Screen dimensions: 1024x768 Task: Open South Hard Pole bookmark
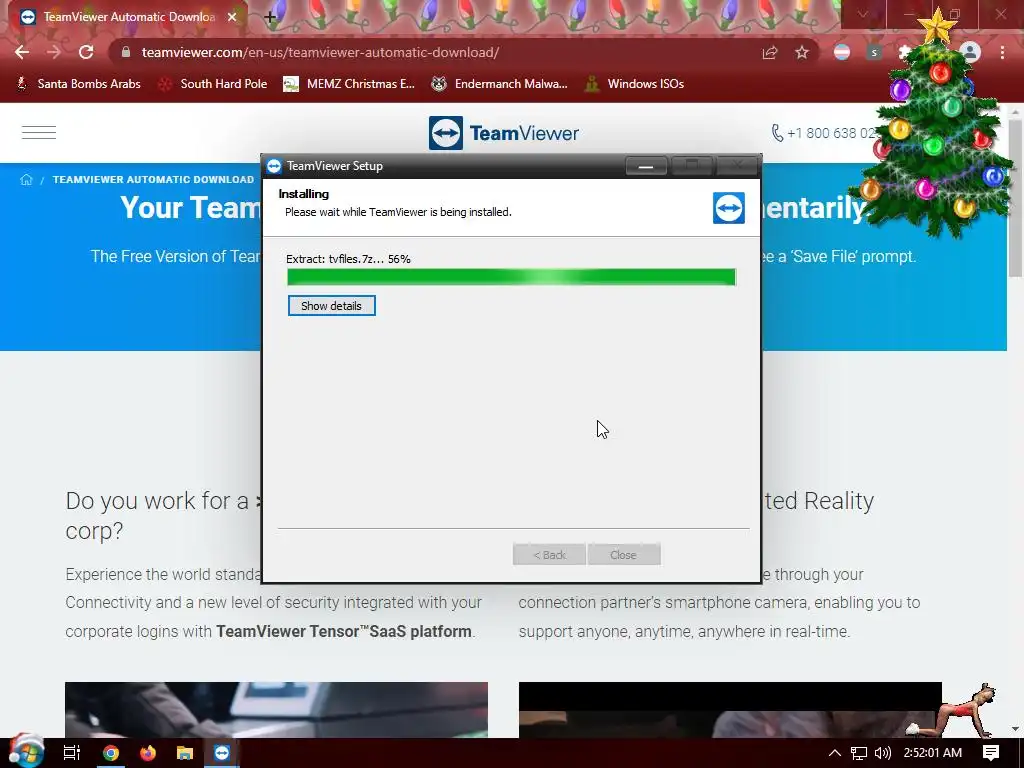tap(214, 84)
